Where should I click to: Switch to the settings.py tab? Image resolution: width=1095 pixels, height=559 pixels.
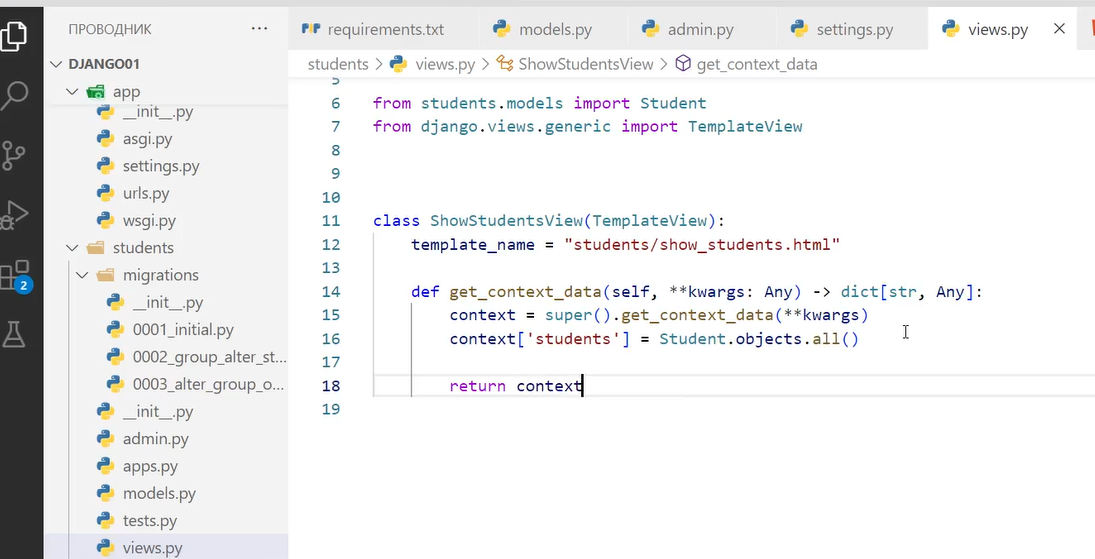click(x=854, y=30)
